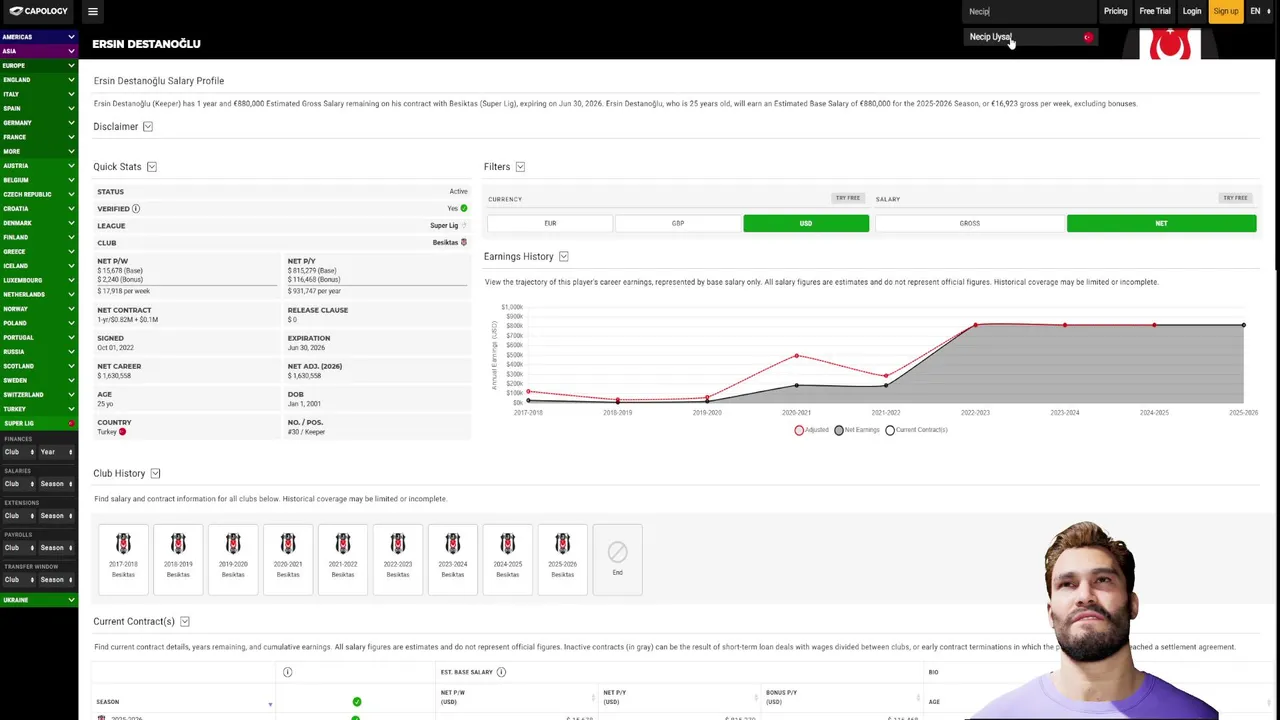Viewport: 1280px width, 720px height.
Task: Click the Turkey flag next to Country
Action: (123, 432)
